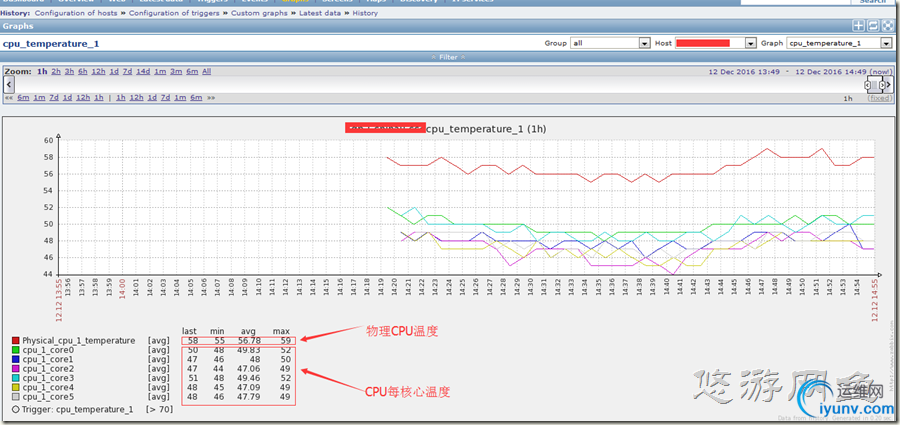Shift period backward by 6m

(x=23, y=98)
